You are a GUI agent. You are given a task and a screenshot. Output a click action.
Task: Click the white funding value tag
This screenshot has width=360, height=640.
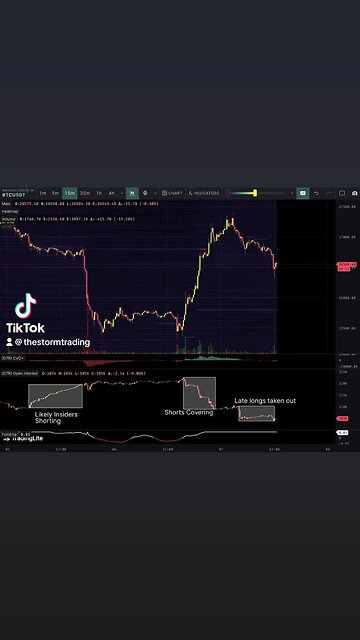tap(342, 433)
